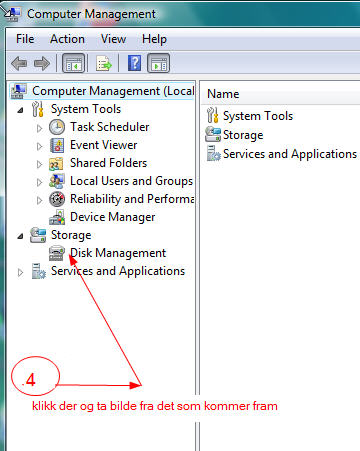Click the Back arrow toolbar icon

[19, 63]
